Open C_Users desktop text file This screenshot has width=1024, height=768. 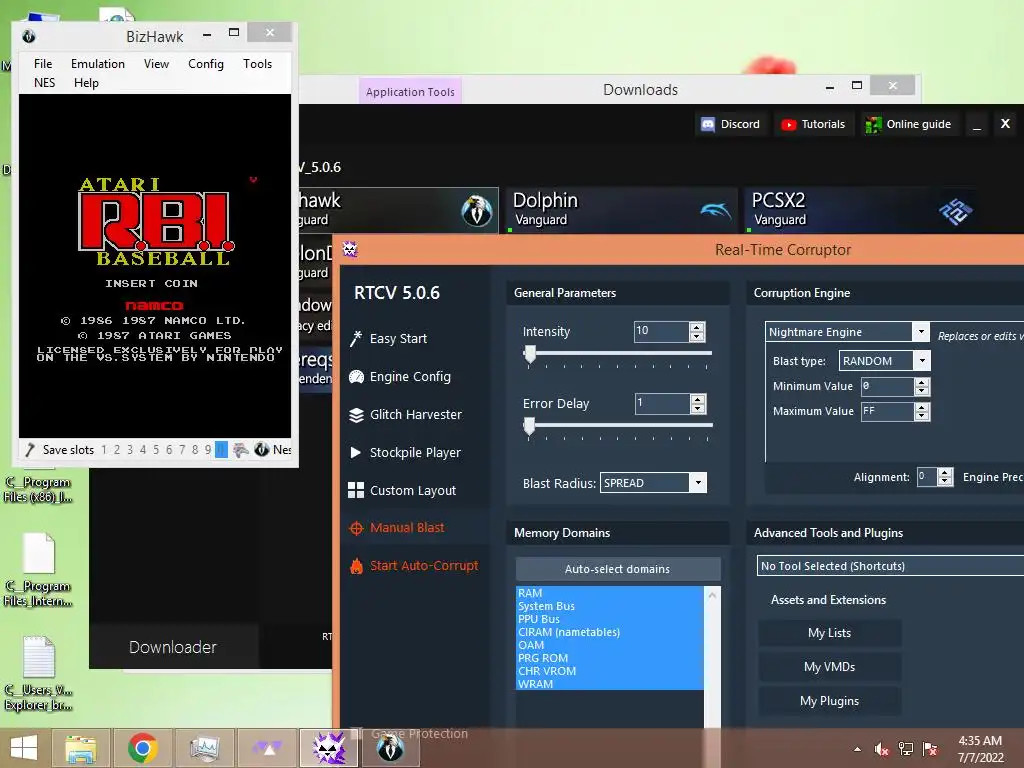39,674
